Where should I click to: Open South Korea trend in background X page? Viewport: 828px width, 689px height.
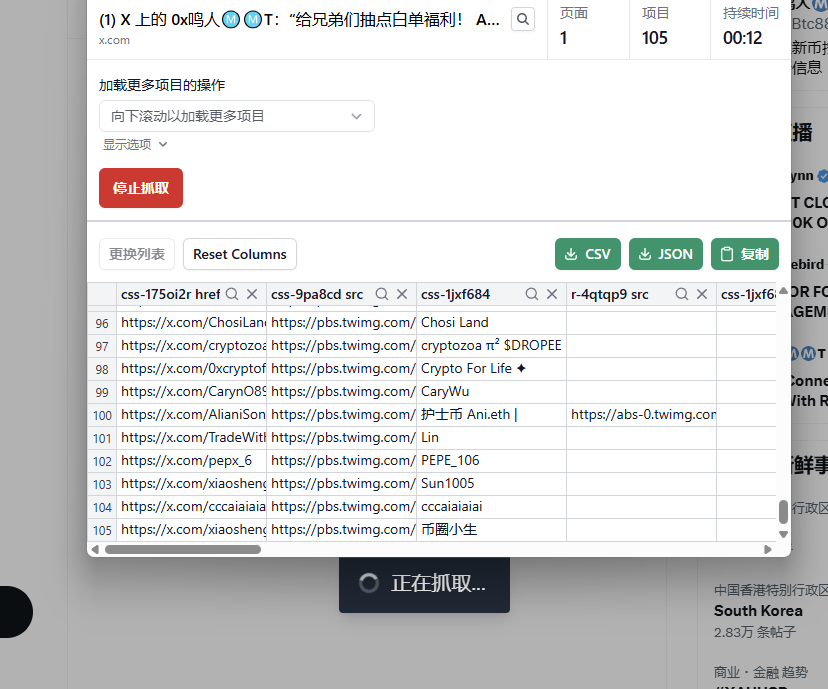pyautogui.click(x=758, y=611)
